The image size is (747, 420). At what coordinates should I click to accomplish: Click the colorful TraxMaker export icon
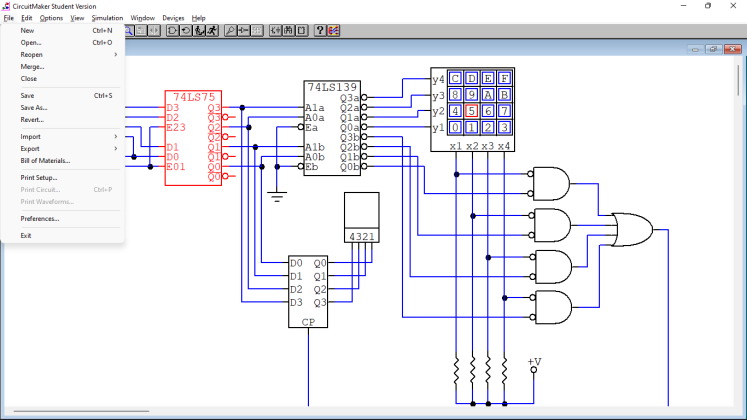pyautogui.click(x=333, y=31)
